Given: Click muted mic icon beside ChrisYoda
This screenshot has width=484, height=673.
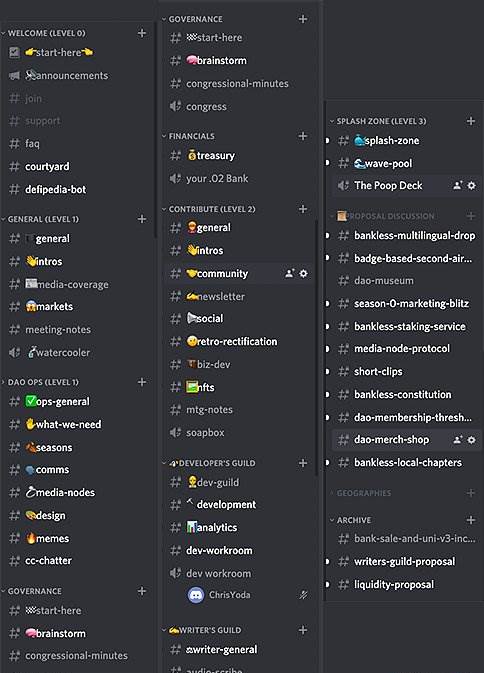Looking at the screenshot, I should pos(303,595).
